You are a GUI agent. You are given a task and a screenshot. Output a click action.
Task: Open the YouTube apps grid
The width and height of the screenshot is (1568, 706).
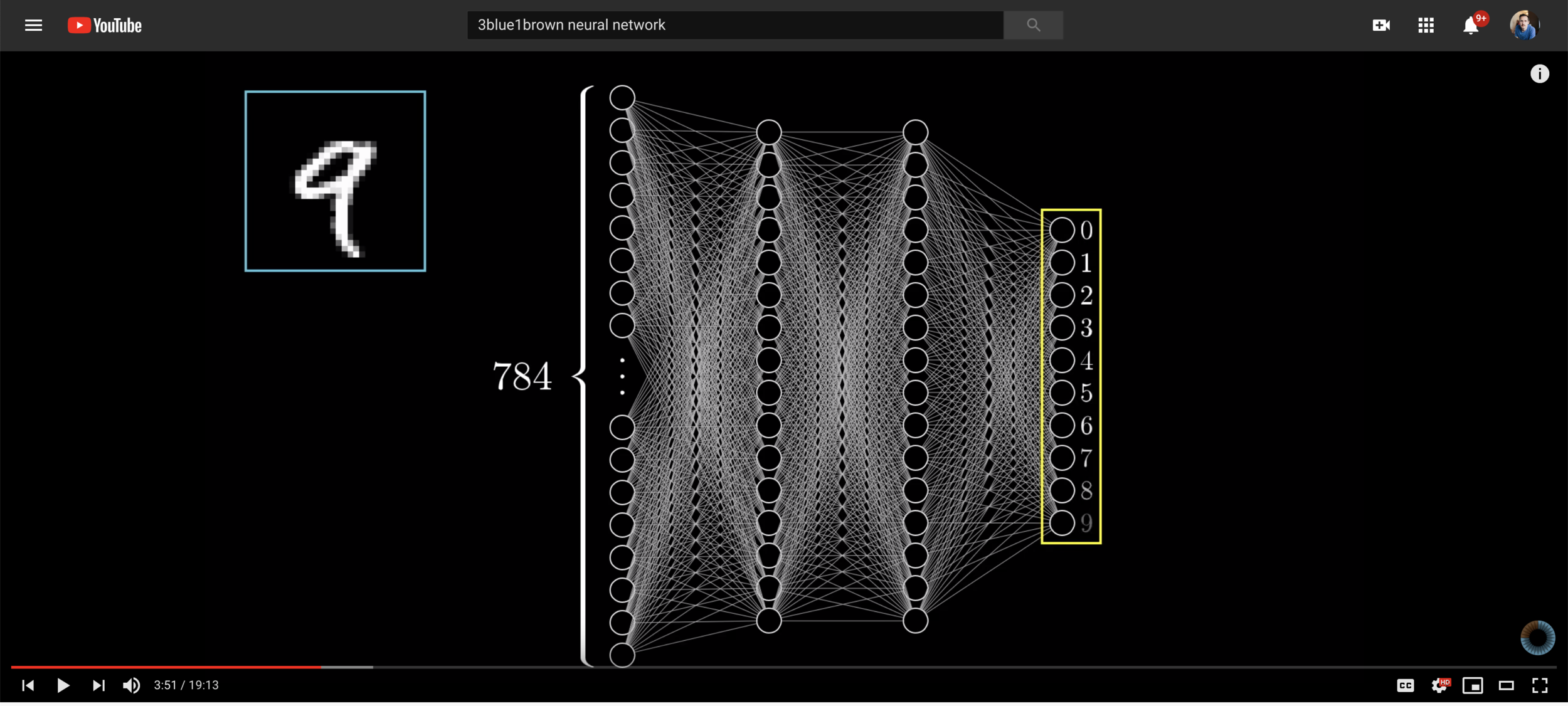click(x=1426, y=25)
